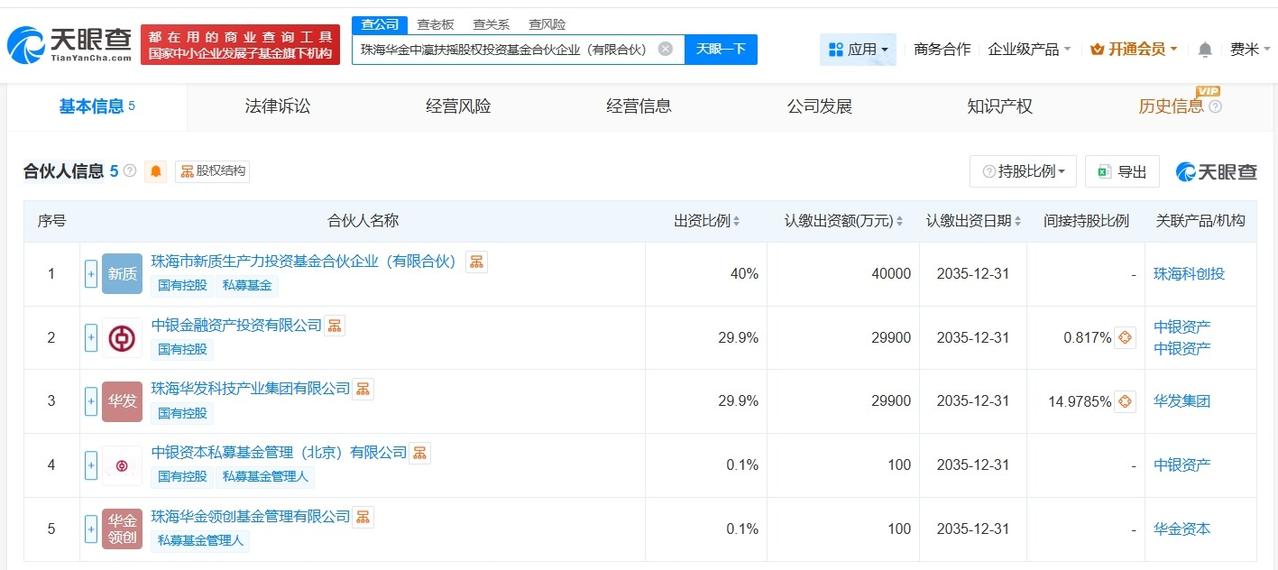
Task: Open the notification bell in the header
Action: pyautogui.click(x=1205, y=49)
